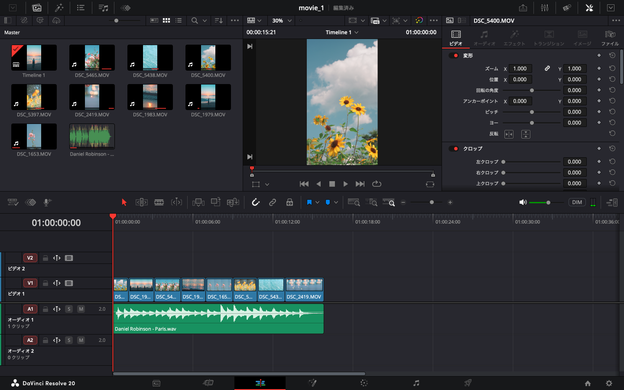Screen dimensions: 624x390
Task: Open the Timeline 1 name dropdown
Action: point(342,32)
